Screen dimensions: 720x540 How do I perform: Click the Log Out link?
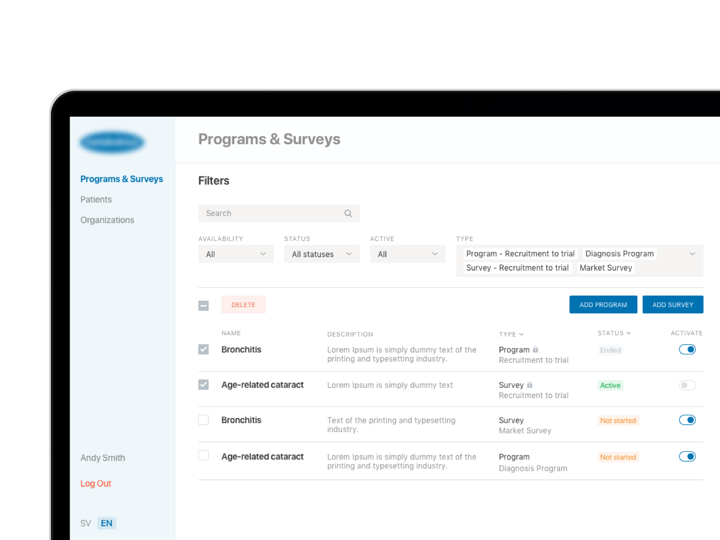pyautogui.click(x=96, y=484)
